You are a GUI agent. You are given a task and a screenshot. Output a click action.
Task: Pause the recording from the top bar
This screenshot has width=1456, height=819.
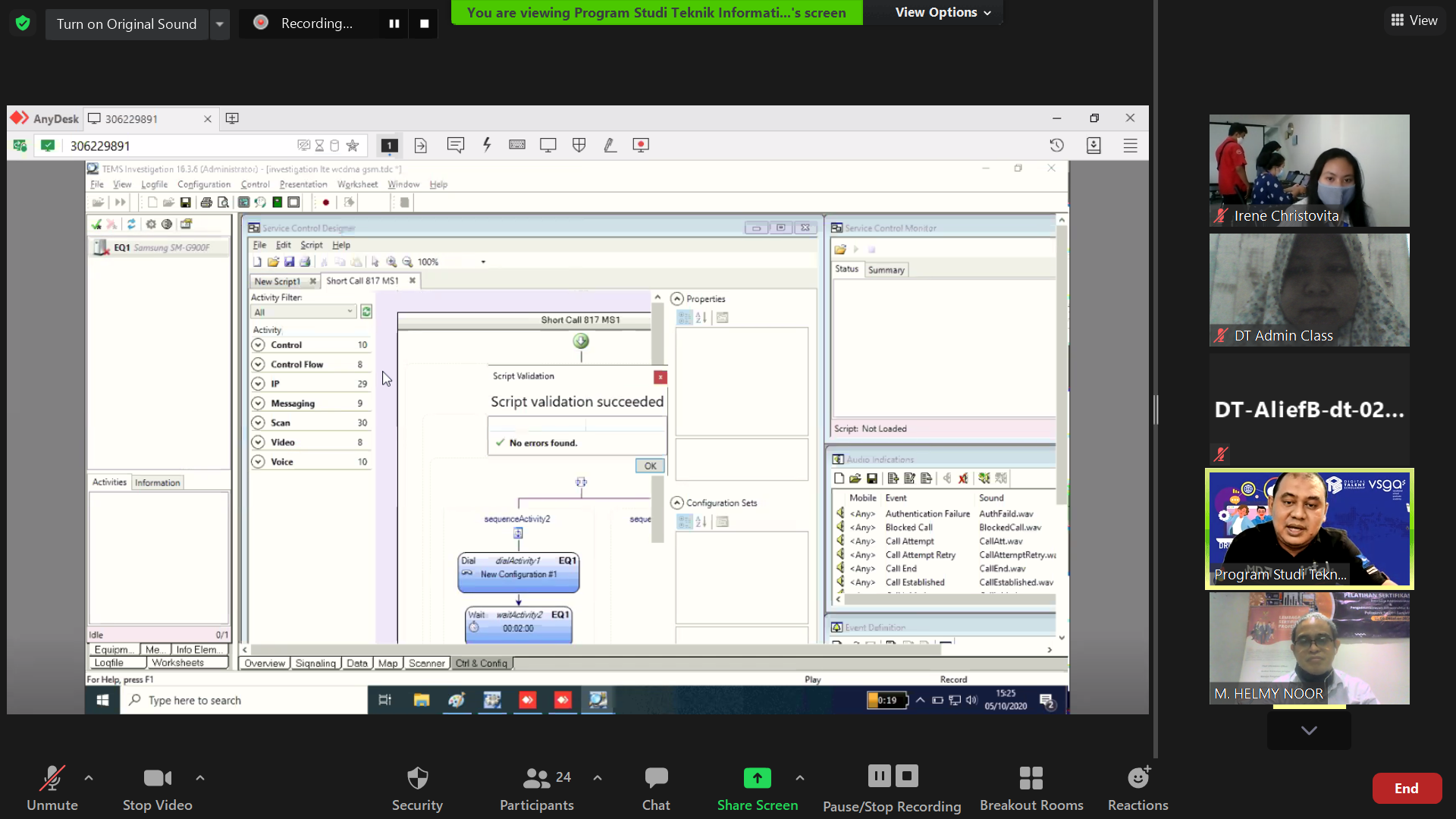pos(394,24)
